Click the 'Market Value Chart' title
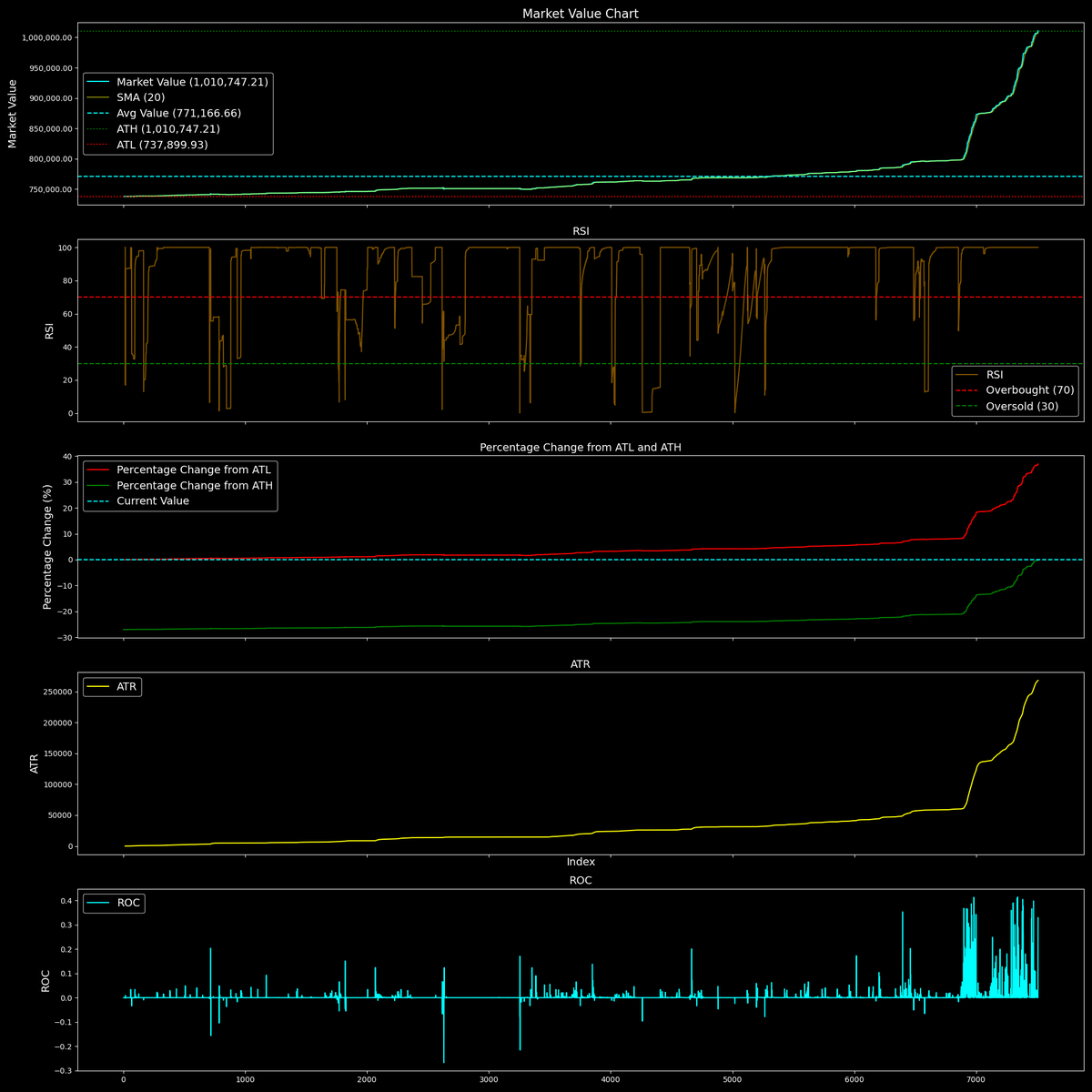1092x1092 pixels. pyautogui.click(x=581, y=14)
